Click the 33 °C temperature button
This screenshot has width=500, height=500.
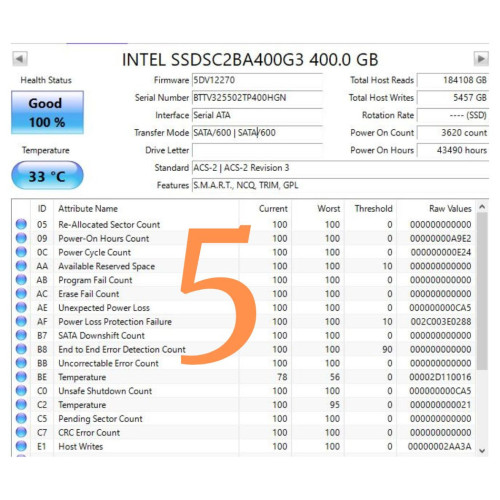[47, 176]
